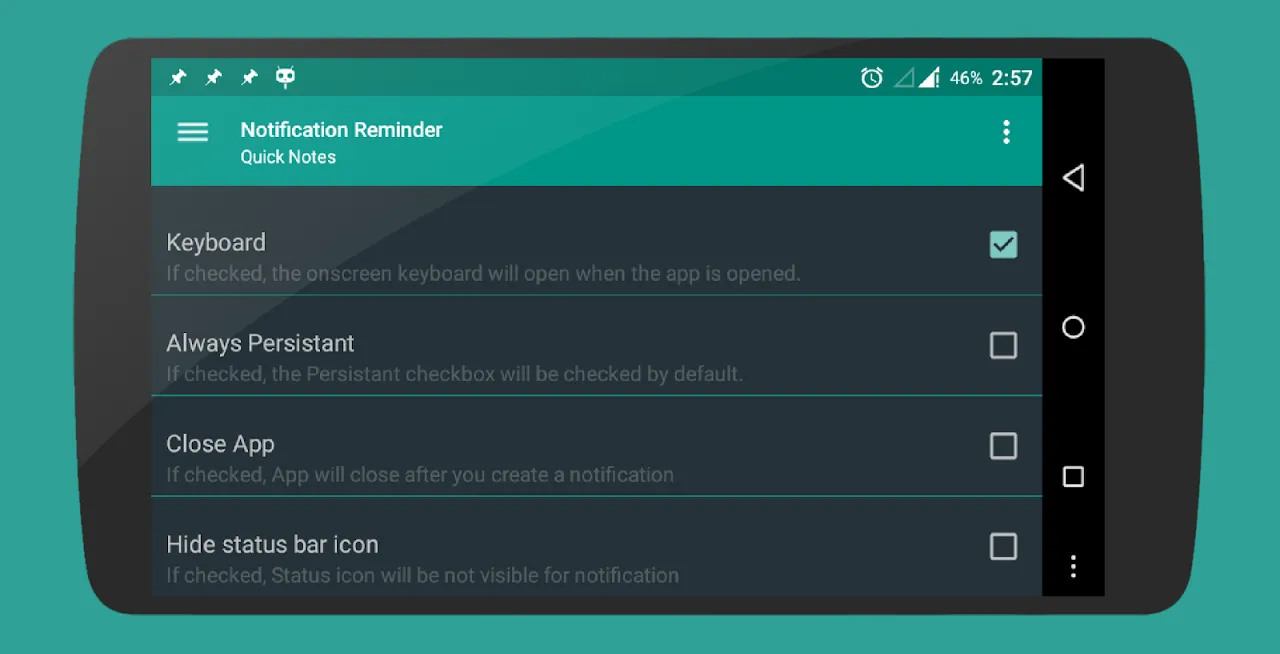1280x654 pixels.
Task: Tap the 2:57 clock in status bar
Action: 1012,78
